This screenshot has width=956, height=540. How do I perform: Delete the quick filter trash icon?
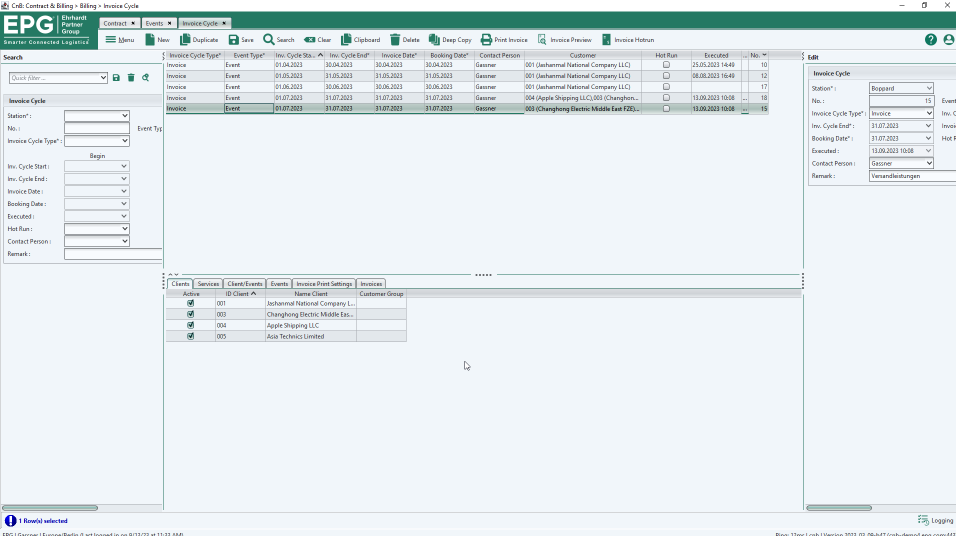click(x=130, y=78)
